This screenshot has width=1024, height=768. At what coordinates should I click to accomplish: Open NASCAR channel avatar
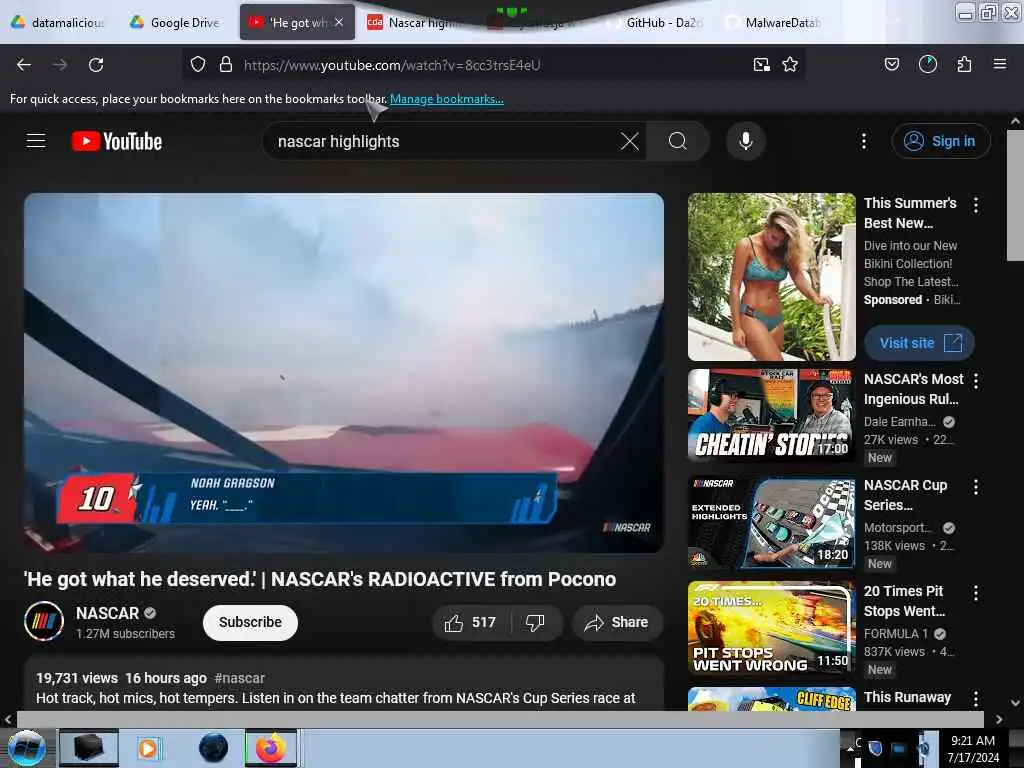(44, 621)
